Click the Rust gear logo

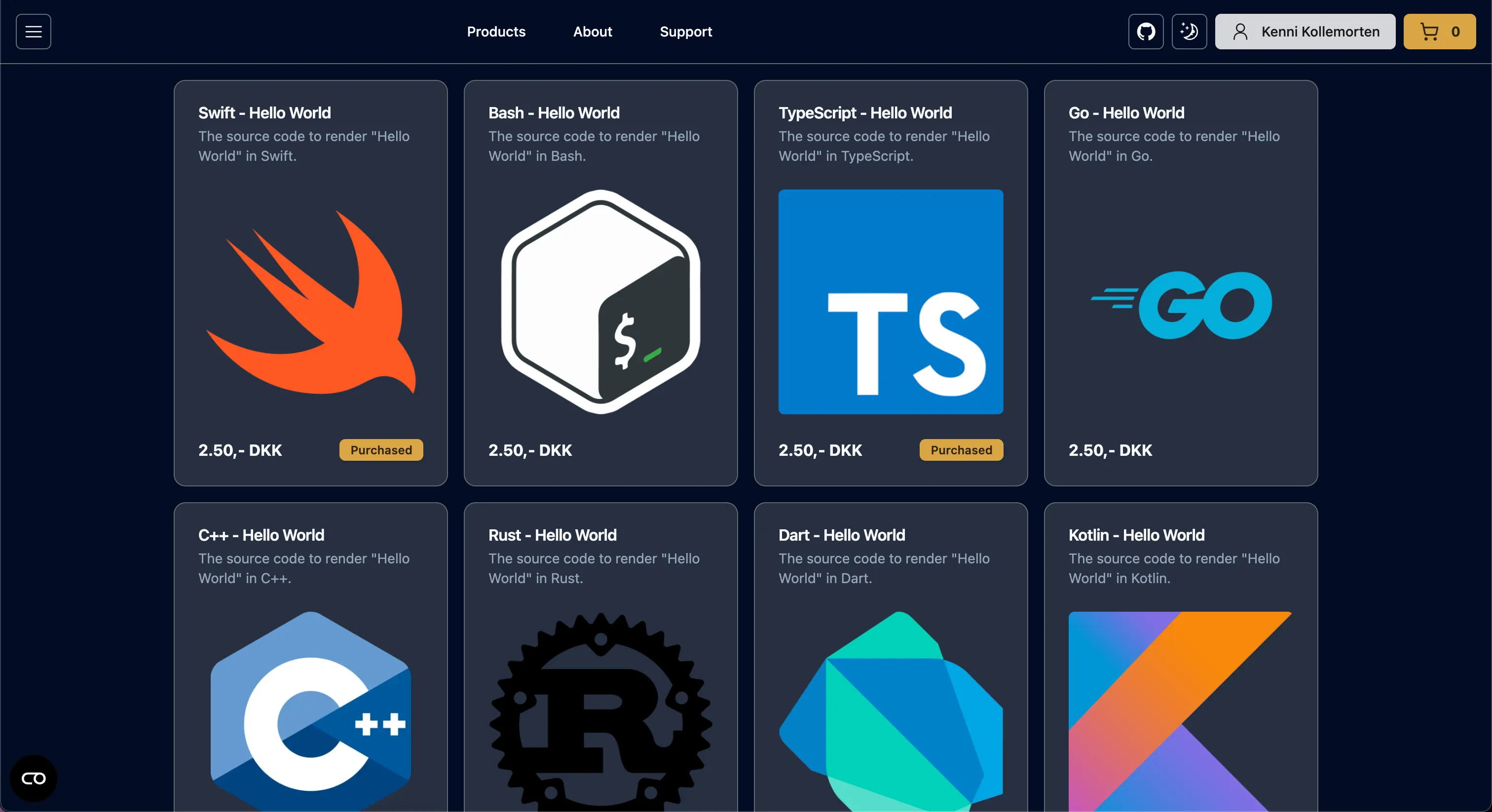(600, 711)
